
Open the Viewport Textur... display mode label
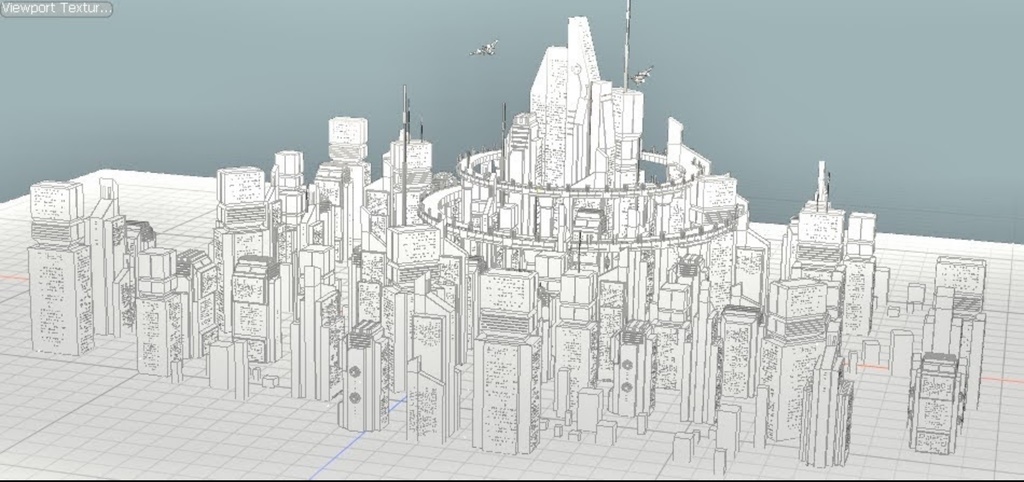tap(56, 9)
